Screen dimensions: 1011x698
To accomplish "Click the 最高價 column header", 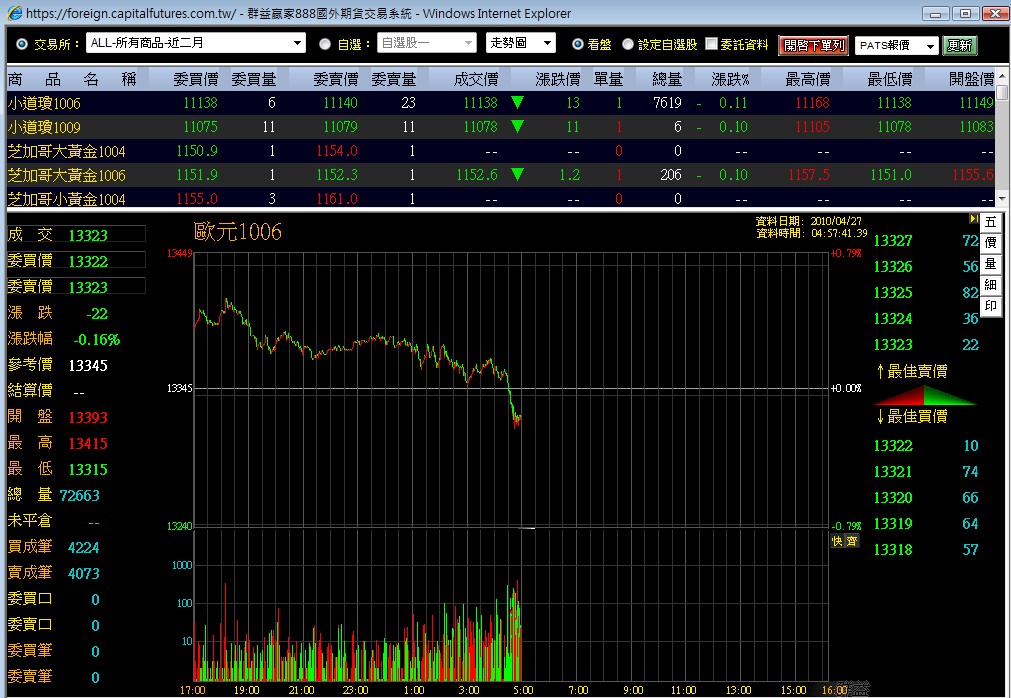I will pos(807,79).
